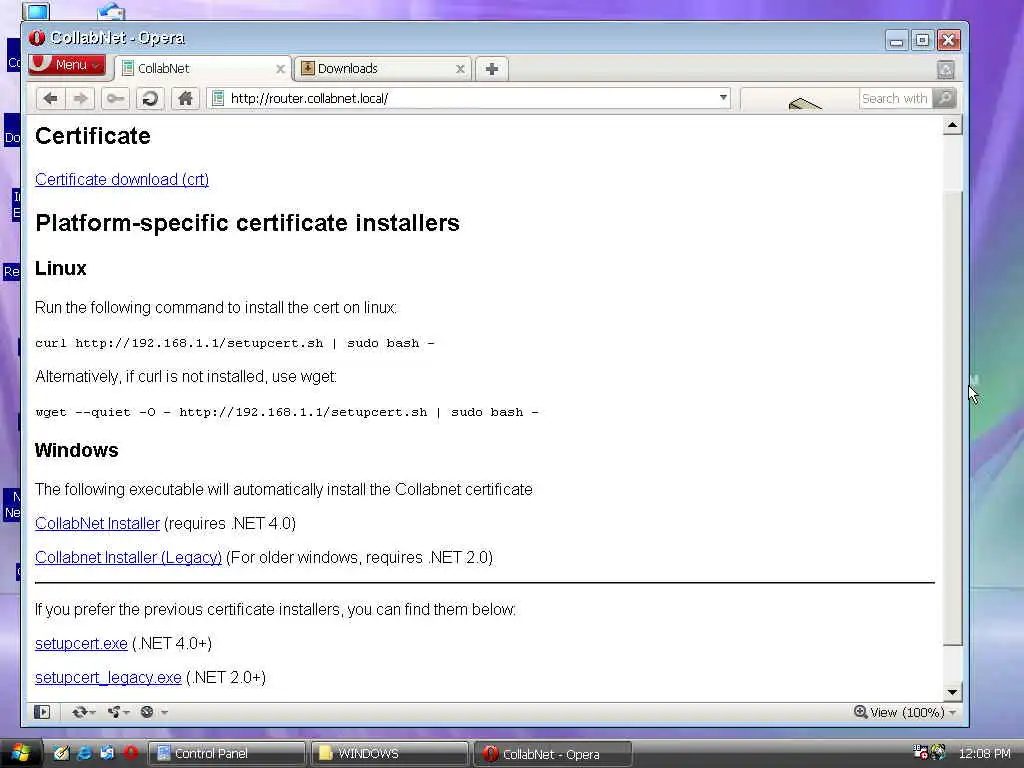
Task: Close the Downloads tab
Action: click(460, 69)
